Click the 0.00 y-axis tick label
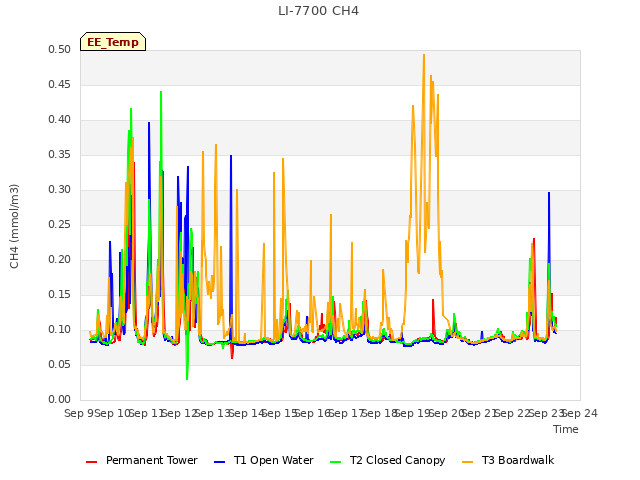The width and height of the screenshot is (640, 480). pyautogui.click(x=60, y=400)
